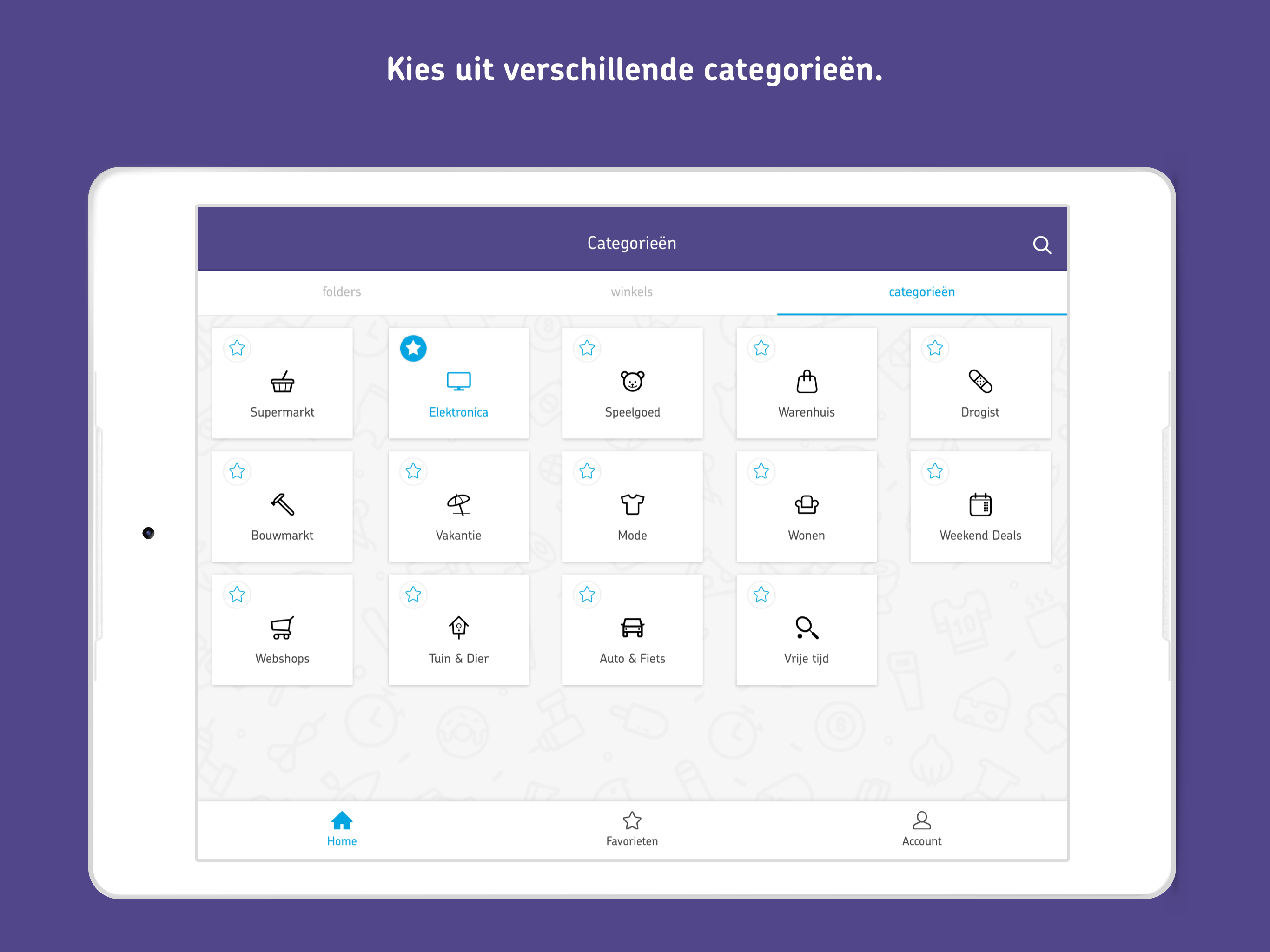Favorite the Mode category with its star
The image size is (1270, 952).
587,471
